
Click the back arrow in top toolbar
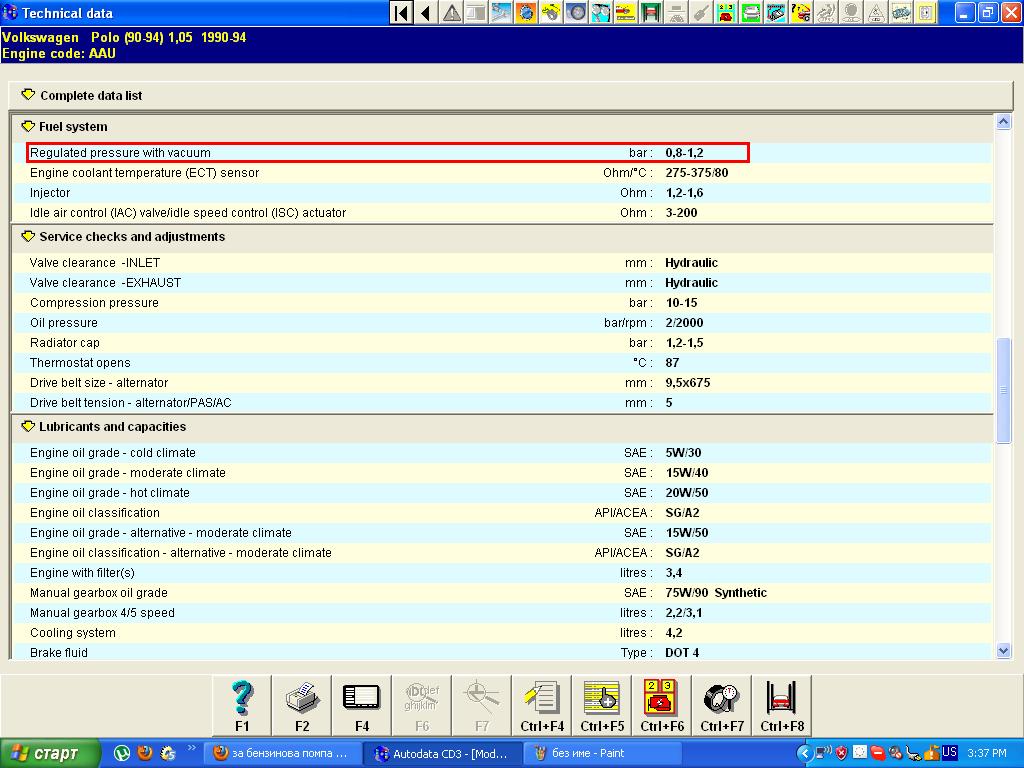pos(426,13)
